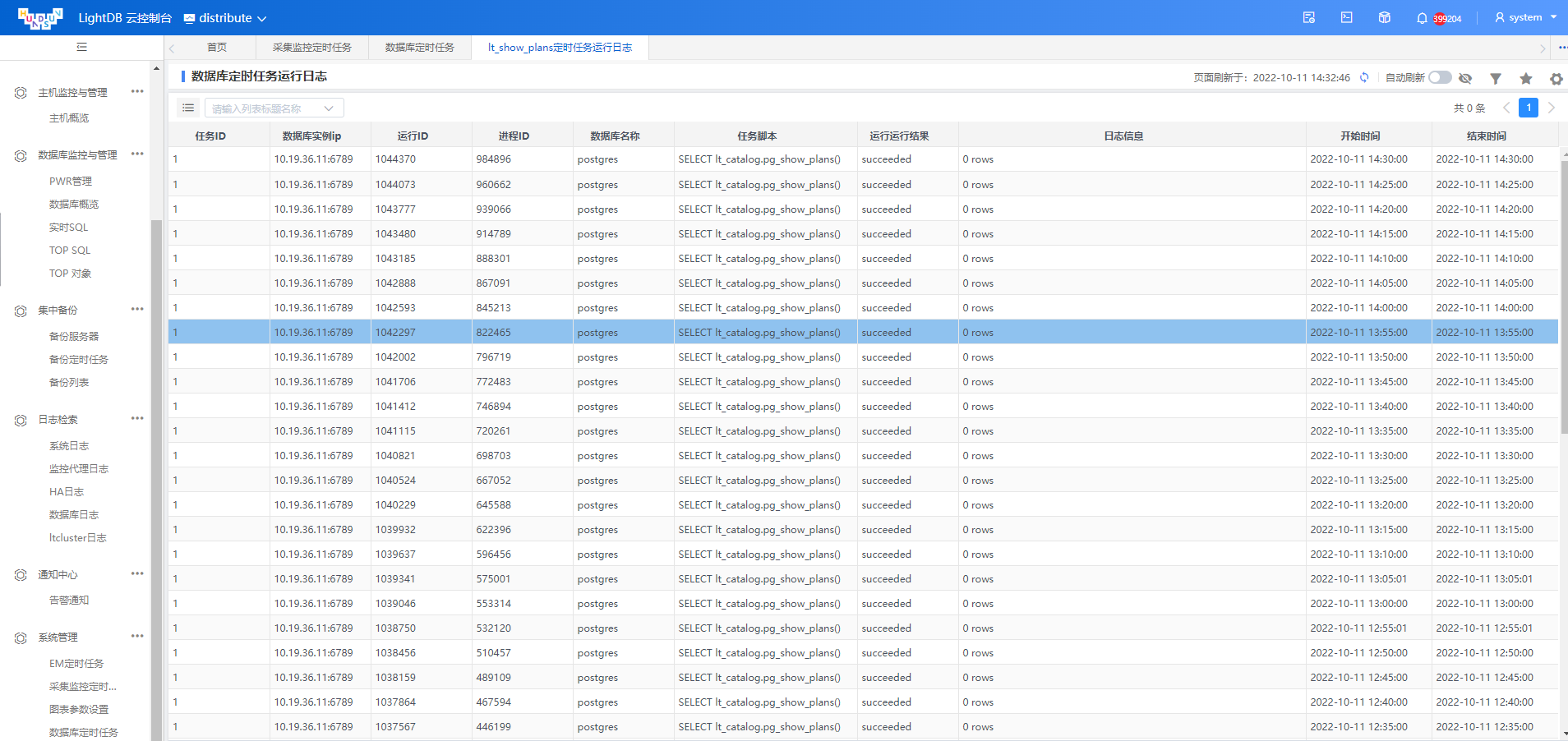Open 系统日志 in the sidebar

(69, 446)
